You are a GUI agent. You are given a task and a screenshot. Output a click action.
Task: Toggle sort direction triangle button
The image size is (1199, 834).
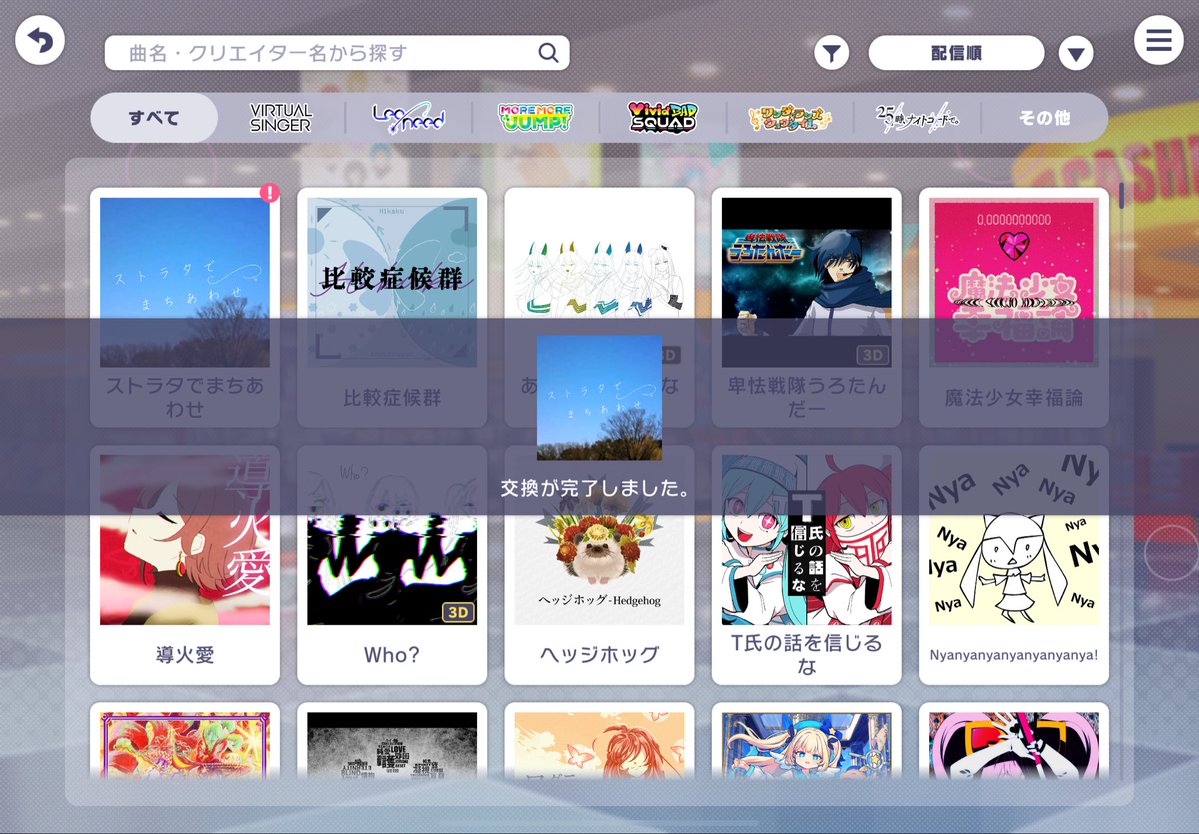(1076, 54)
